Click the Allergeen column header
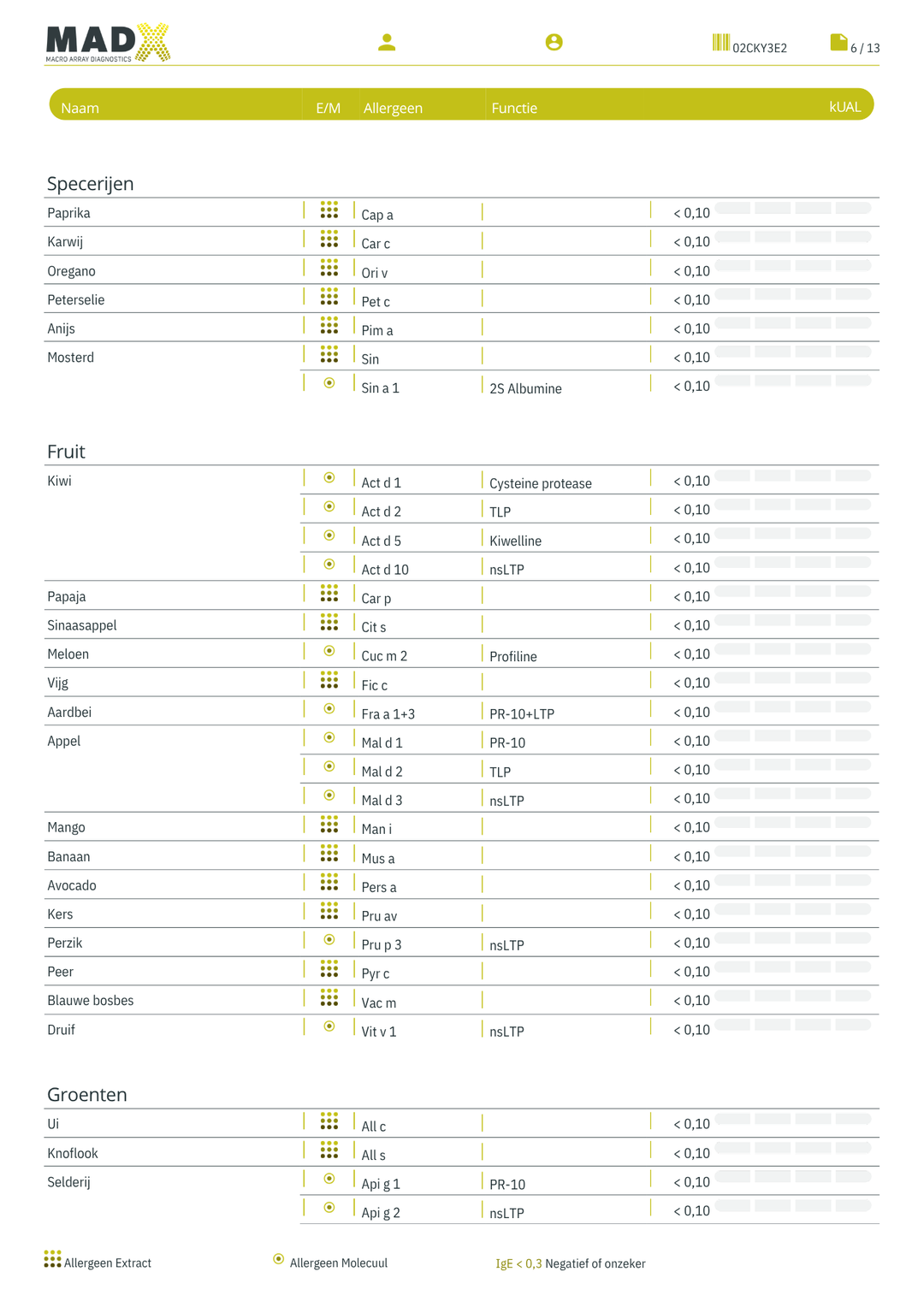This screenshot has width=924, height=1307. point(393,108)
